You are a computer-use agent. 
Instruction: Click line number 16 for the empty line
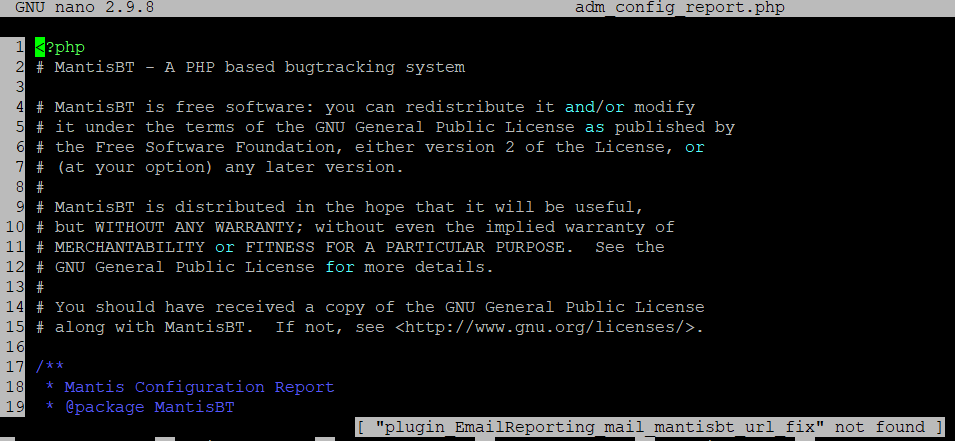15,347
